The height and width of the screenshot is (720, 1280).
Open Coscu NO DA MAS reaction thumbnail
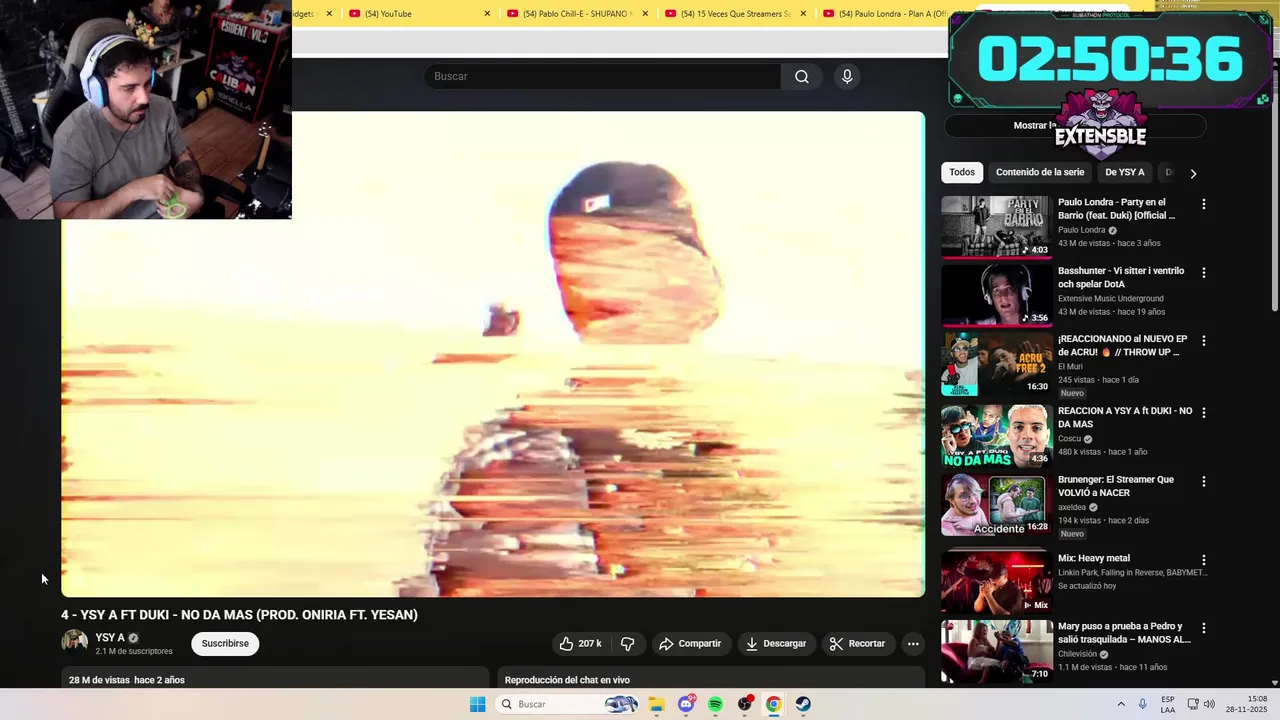[x=996, y=435]
